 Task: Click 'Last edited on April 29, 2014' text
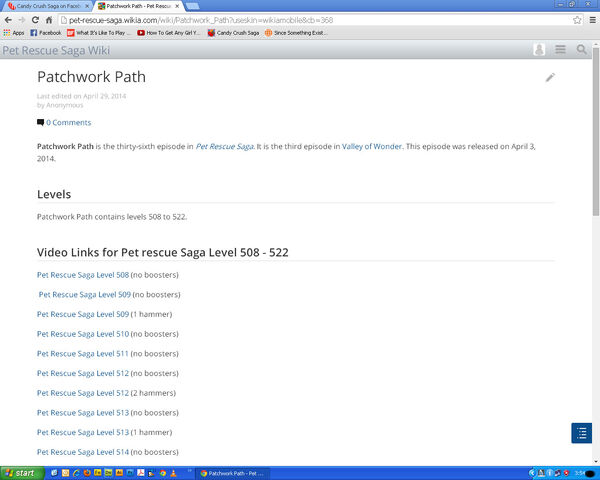click(82, 96)
